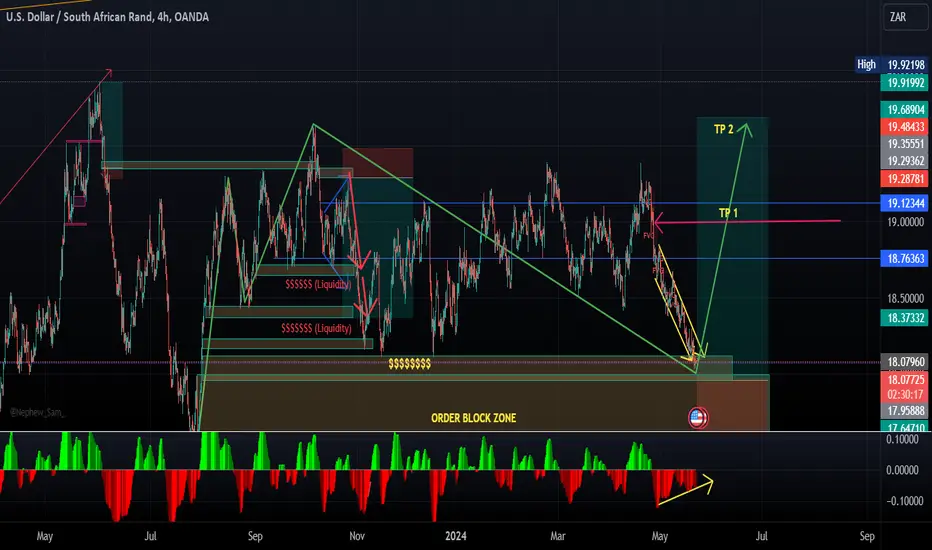This screenshot has width=932, height=550.
Task: Select the High price tag label
Action: (867, 64)
